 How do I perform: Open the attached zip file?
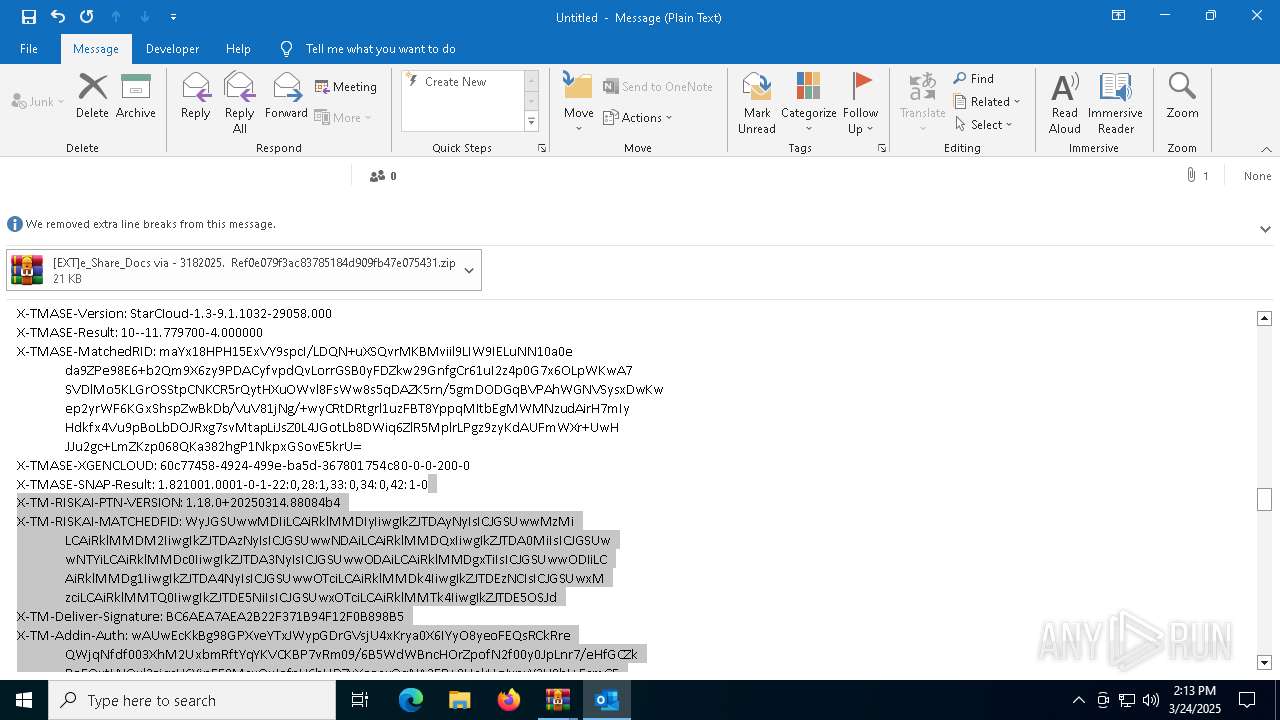pos(232,270)
